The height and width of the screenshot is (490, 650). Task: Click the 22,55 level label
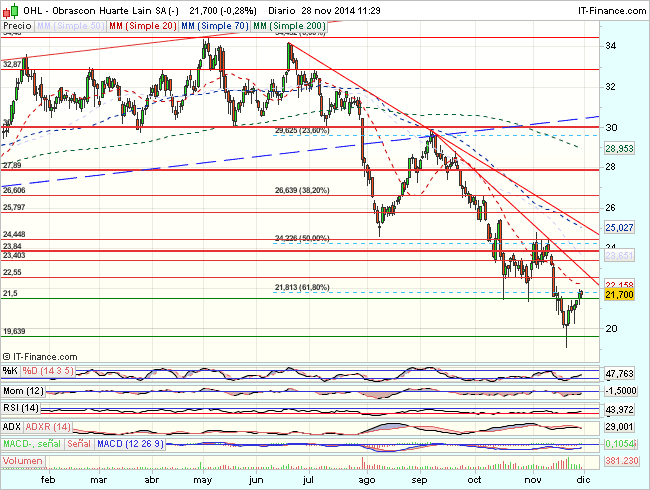pos(12,272)
